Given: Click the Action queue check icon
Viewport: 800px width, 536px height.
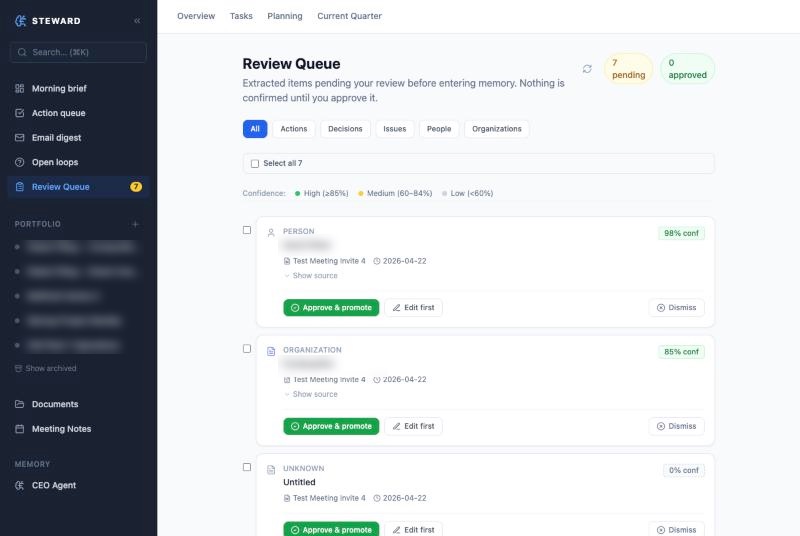Looking at the screenshot, I should tap(19, 113).
